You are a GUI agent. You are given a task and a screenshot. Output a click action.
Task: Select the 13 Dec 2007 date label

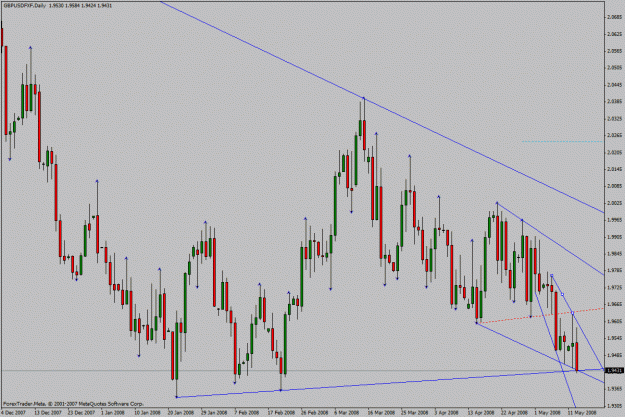48,412
